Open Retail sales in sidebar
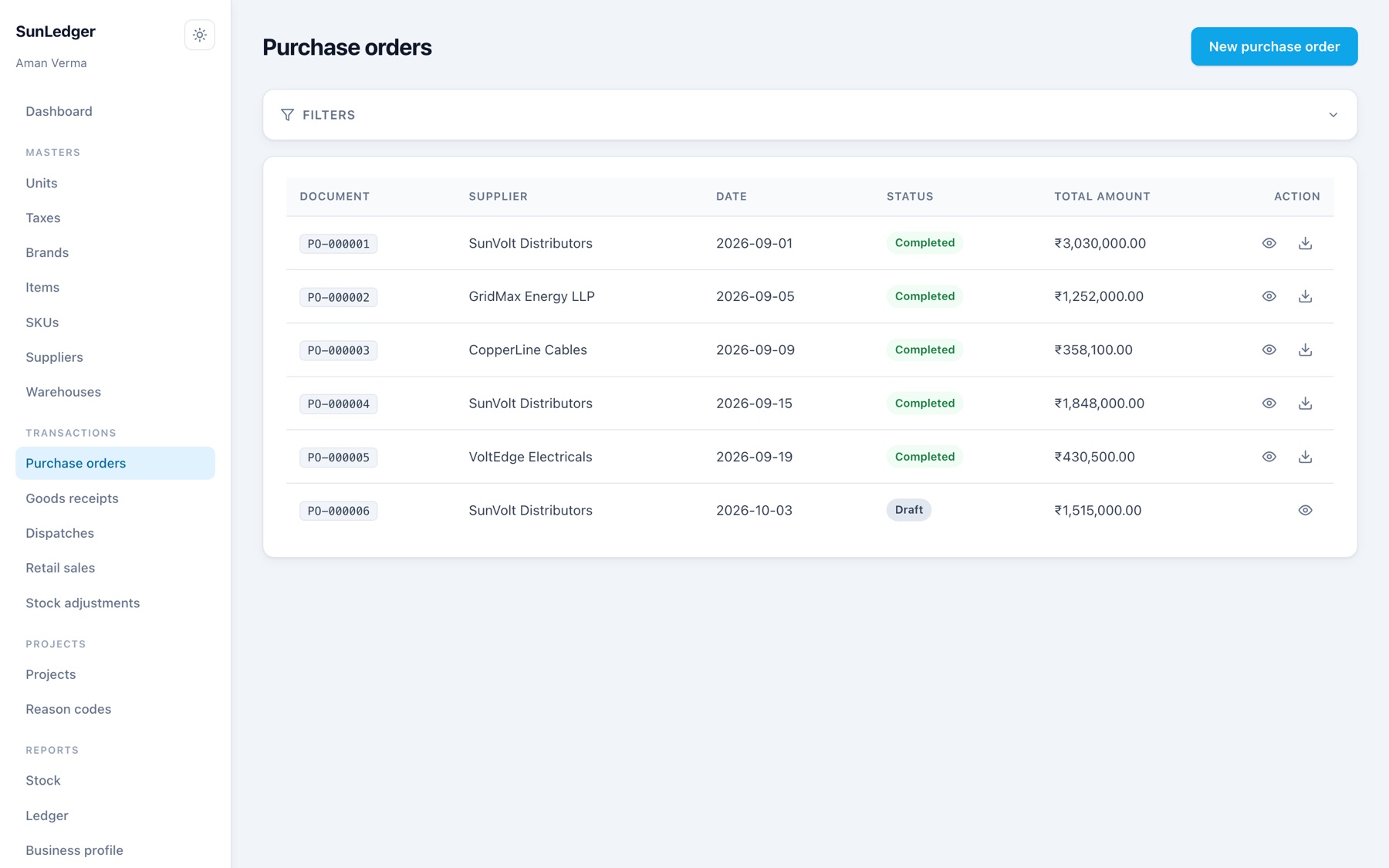 point(115,568)
